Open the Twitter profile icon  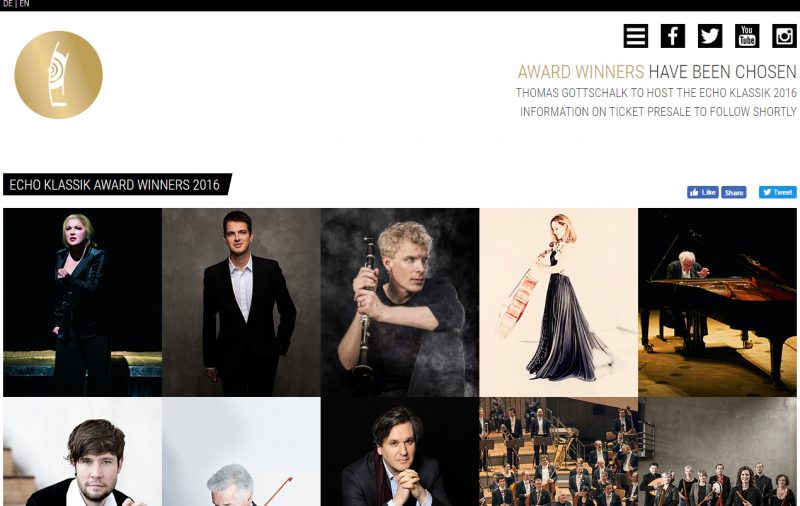pos(710,36)
